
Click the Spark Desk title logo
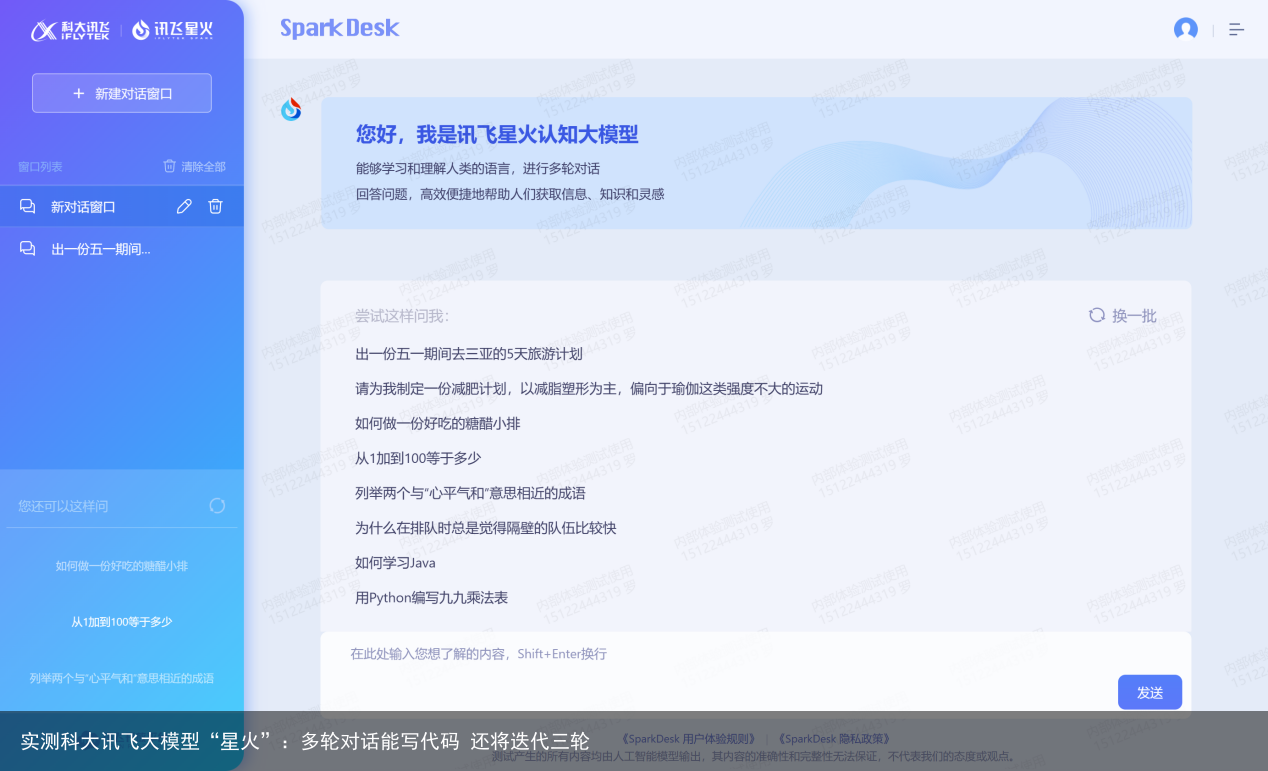339,29
